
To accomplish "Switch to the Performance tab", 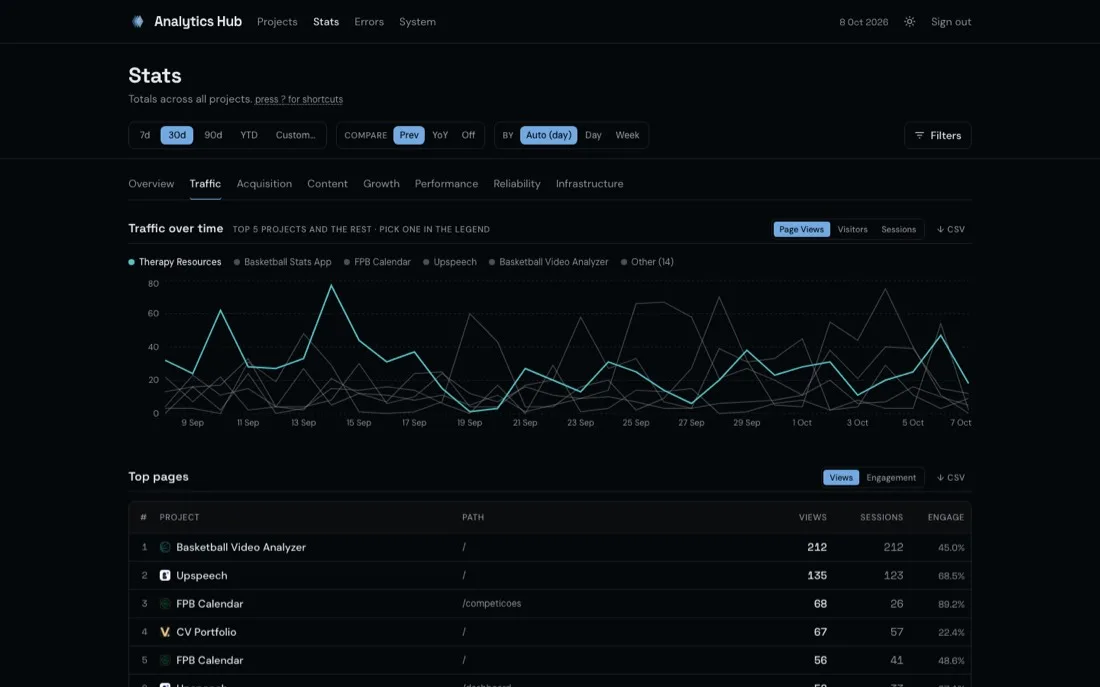I will click(446, 184).
